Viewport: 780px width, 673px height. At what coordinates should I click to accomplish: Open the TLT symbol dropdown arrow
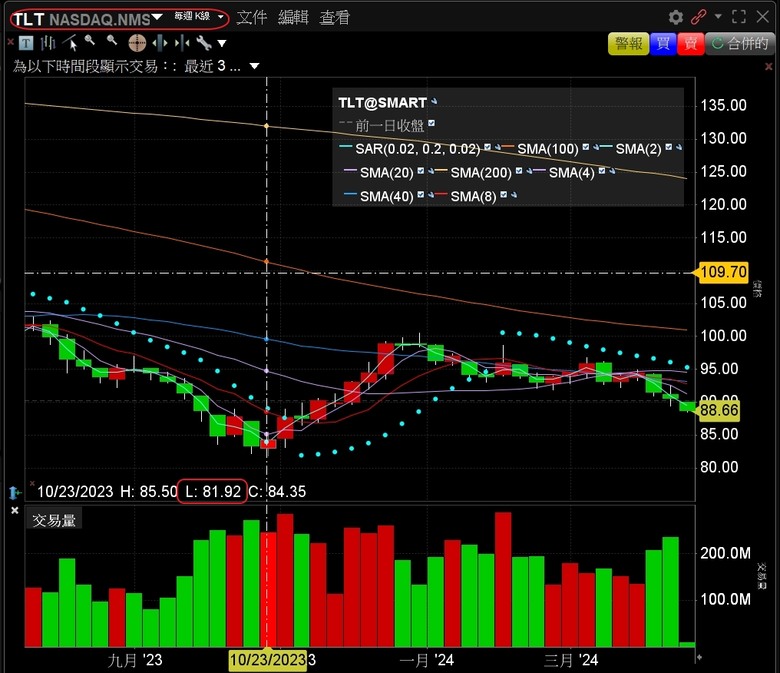click(x=157, y=17)
